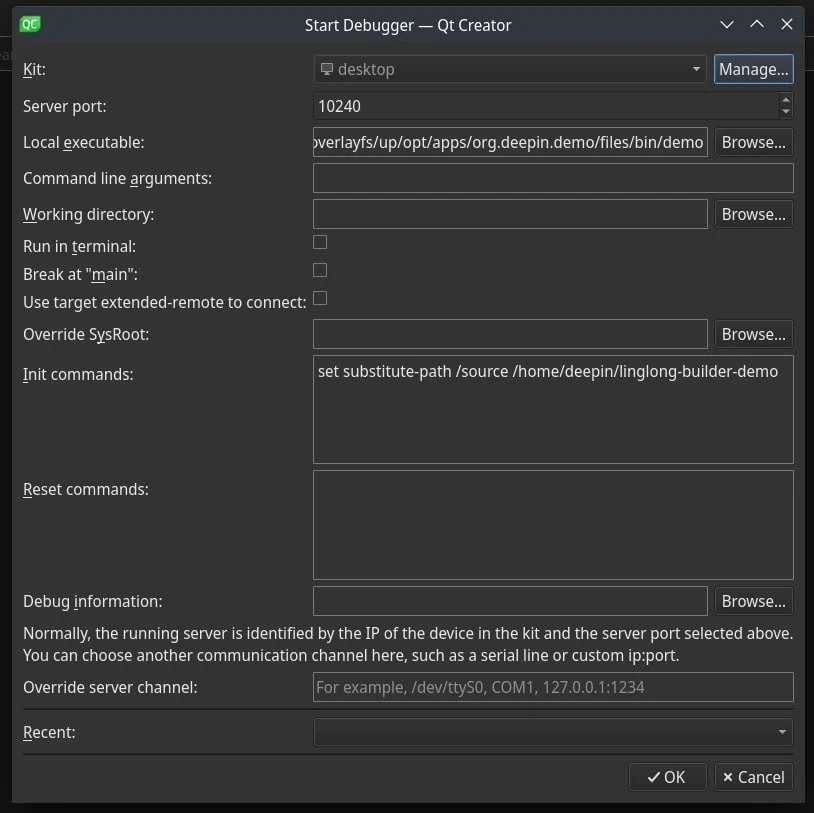
Task: Enable Use target extended-remote to connect
Action: pyautogui.click(x=320, y=299)
